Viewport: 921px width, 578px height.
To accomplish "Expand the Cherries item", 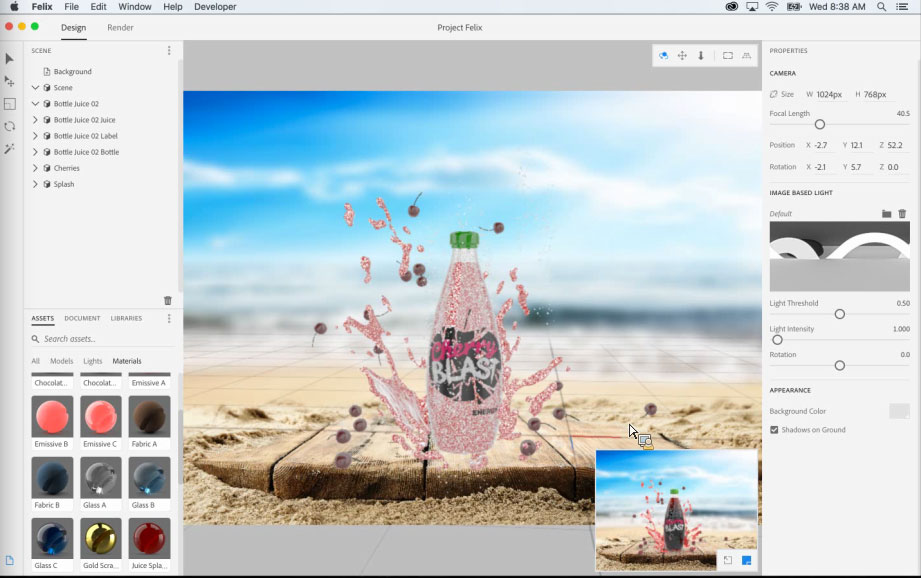I will pos(35,168).
